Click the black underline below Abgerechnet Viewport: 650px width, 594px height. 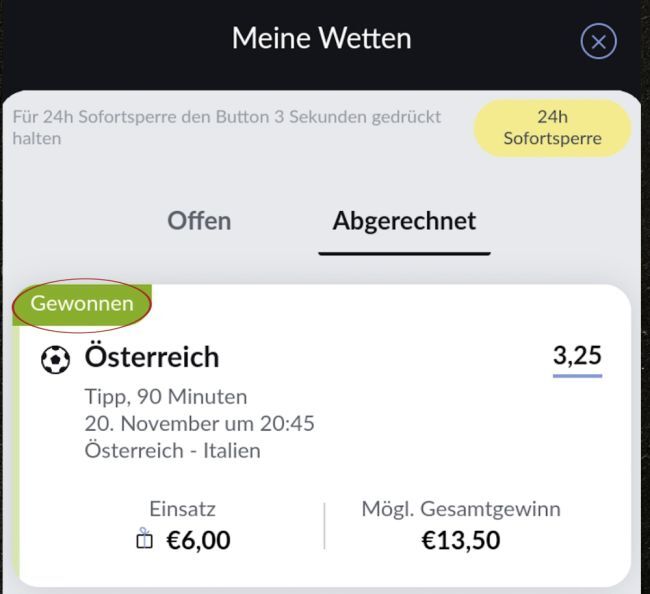point(404,253)
